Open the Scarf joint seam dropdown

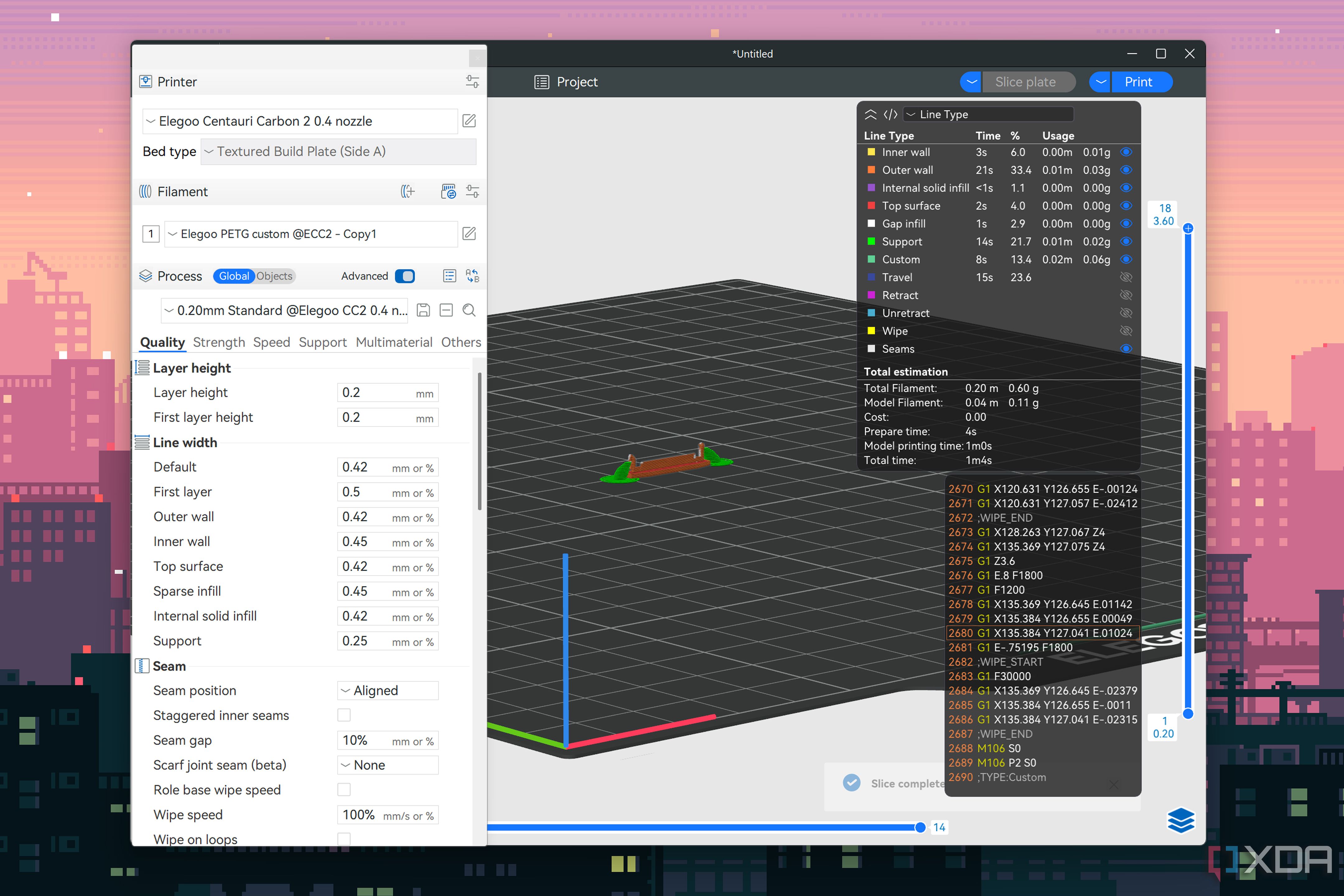click(388, 765)
